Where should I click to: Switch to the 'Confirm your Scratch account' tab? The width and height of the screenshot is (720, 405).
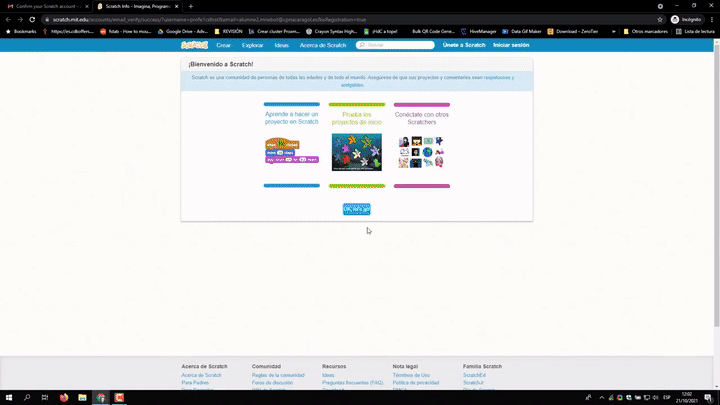click(x=45, y=6)
